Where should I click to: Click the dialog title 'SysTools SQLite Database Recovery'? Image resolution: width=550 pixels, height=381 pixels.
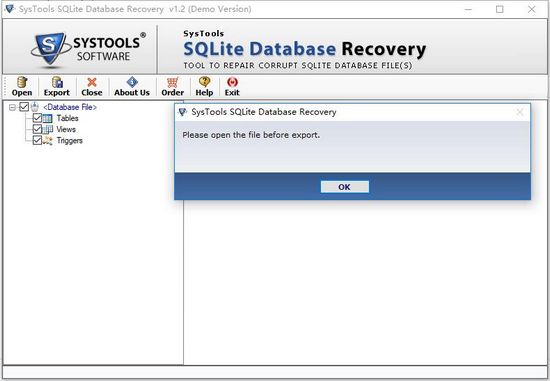click(x=264, y=112)
